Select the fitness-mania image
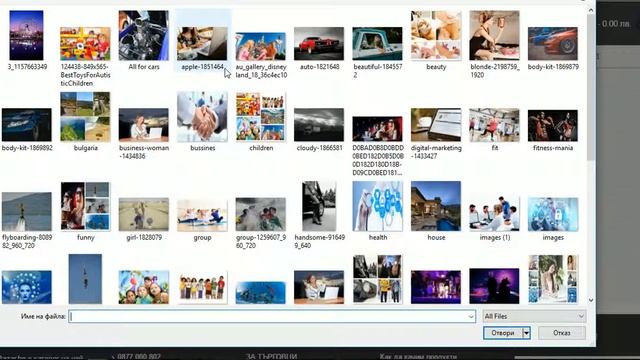 (x=553, y=126)
